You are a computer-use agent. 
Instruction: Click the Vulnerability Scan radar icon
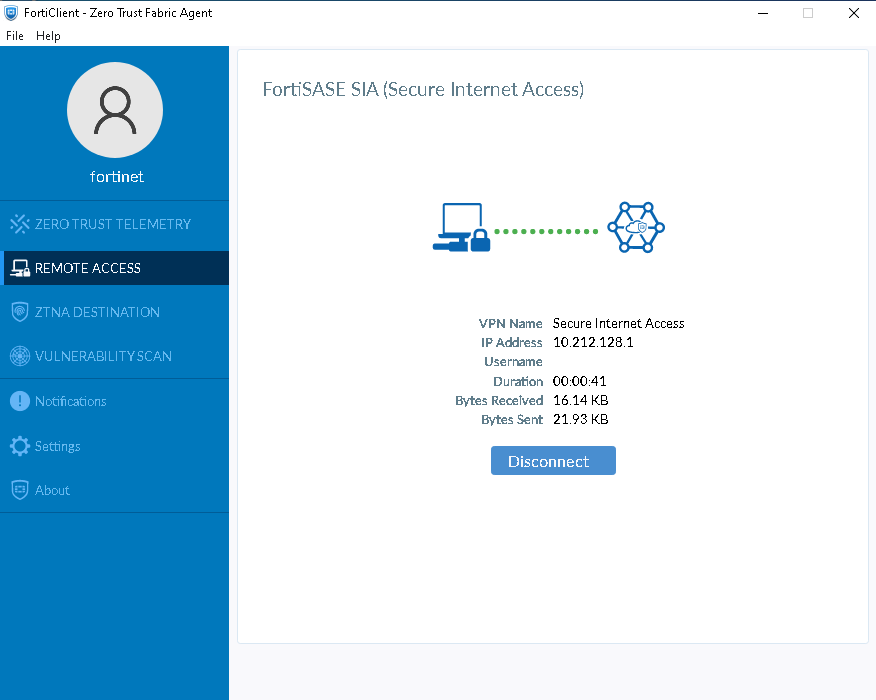click(20, 356)
